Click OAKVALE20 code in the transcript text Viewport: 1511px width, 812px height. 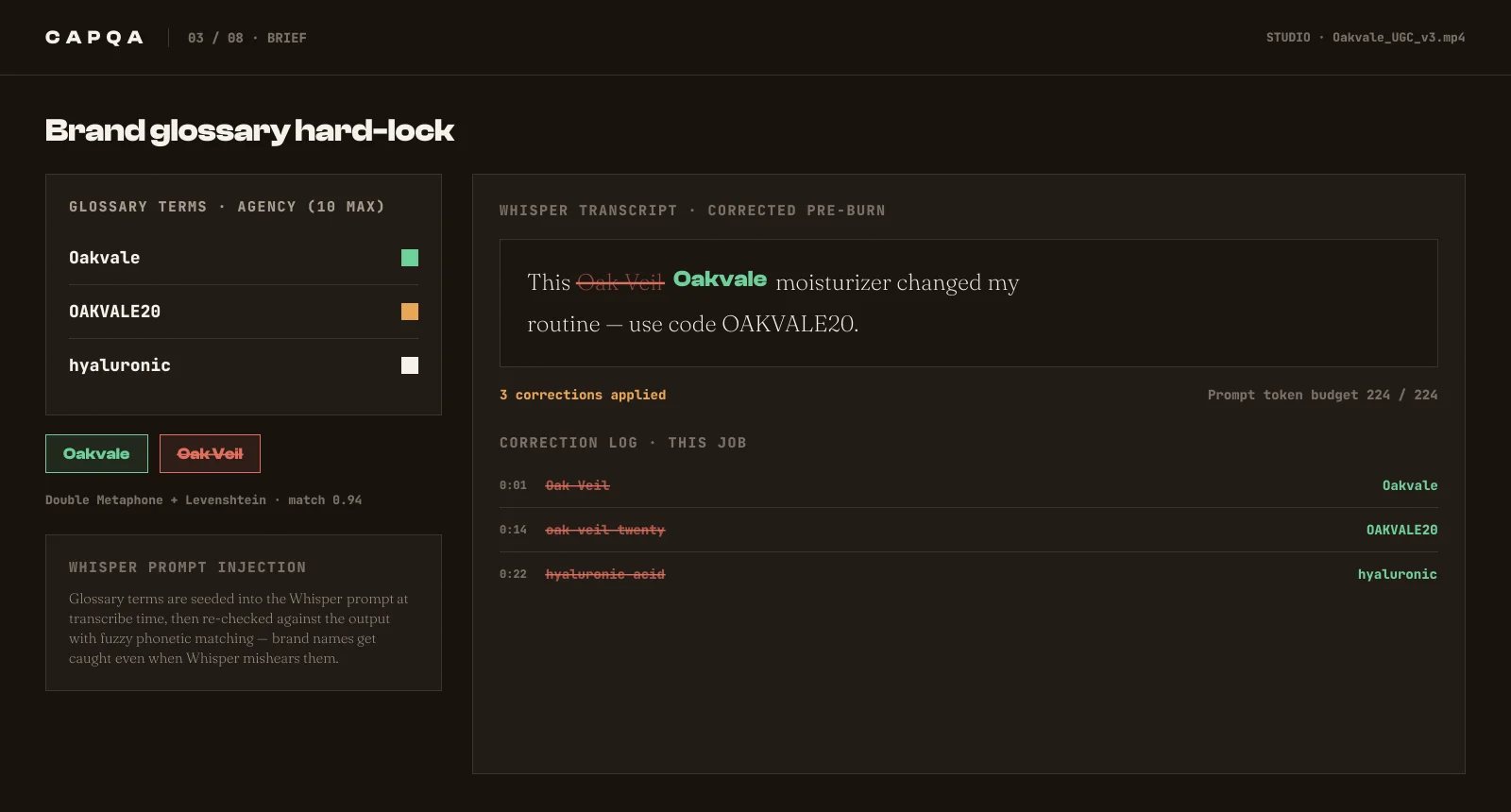(x=789, y=324)
